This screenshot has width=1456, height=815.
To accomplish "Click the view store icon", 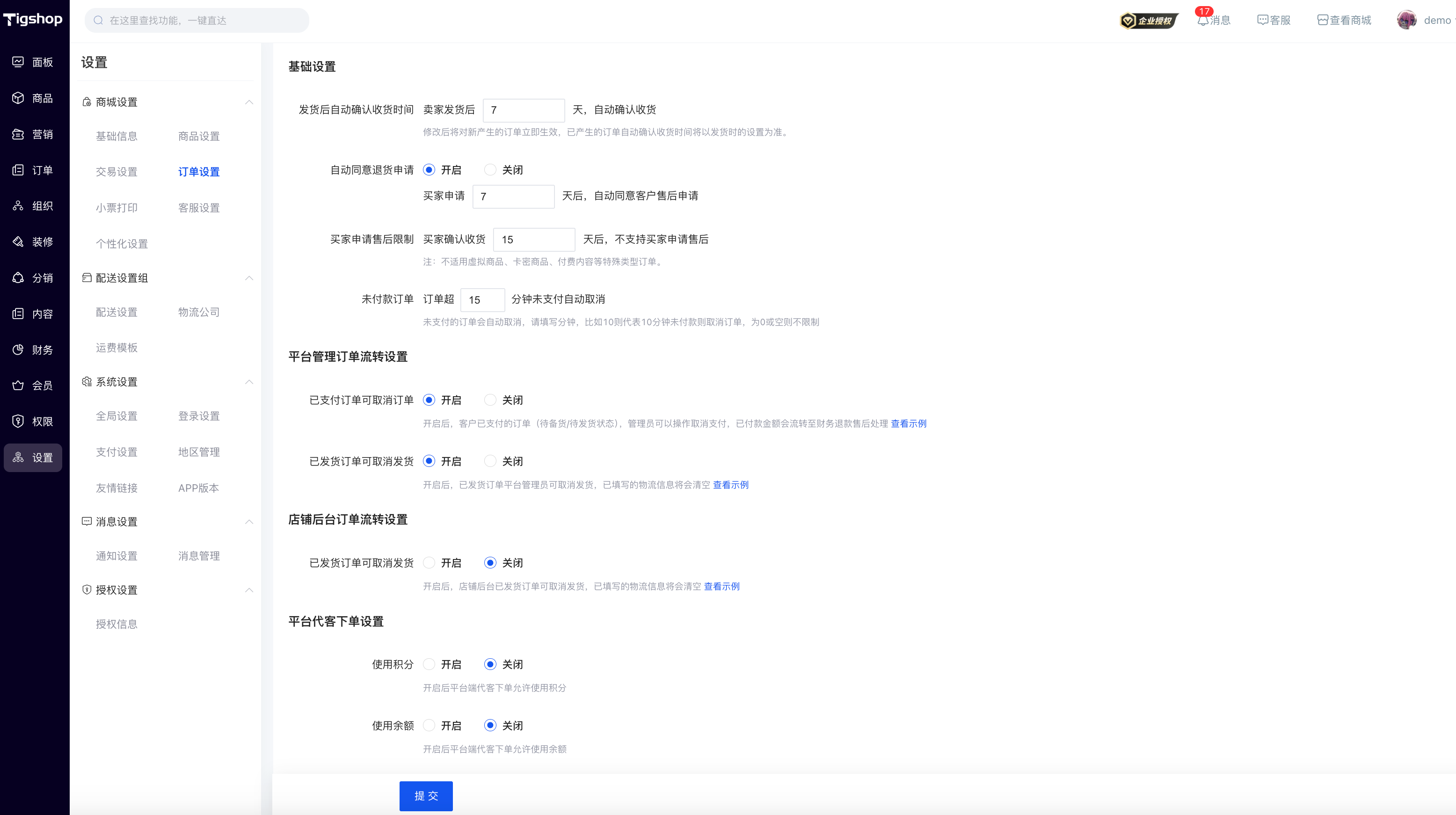I will (1323, 20).
